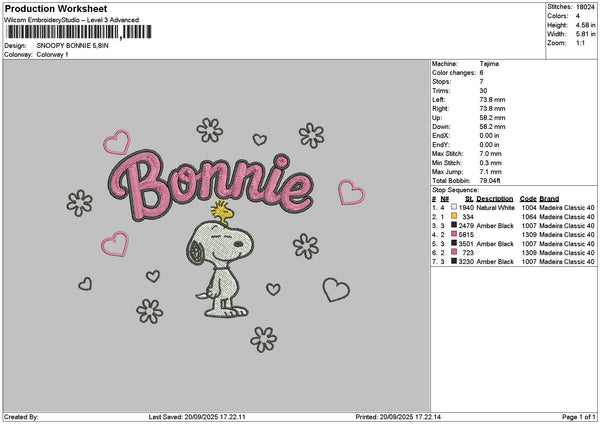Viewport: 600px width, 424px height.
Task: Click the Total Bobbin value '79.04ft'
Action: (x=490, y=181)
